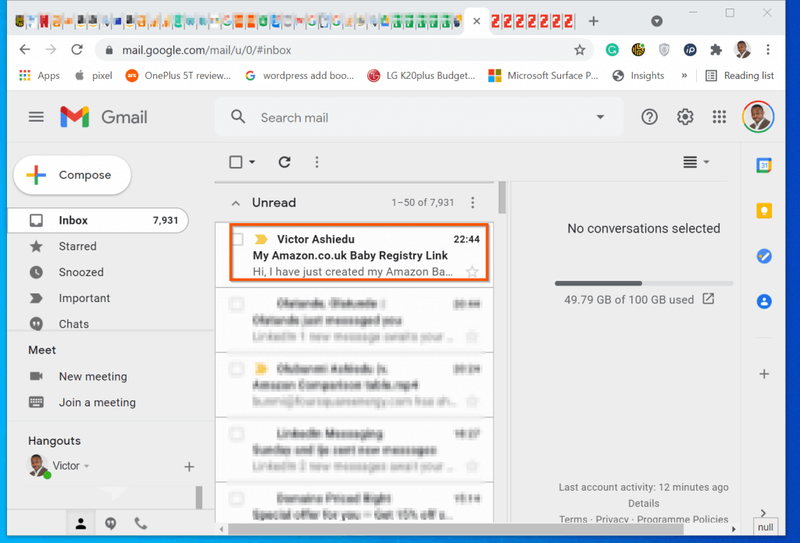
Task: Open the Reading list
Action: 740,76
